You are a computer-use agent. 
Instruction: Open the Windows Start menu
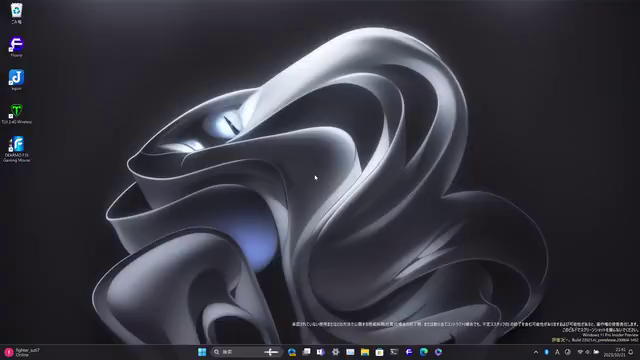202,352
